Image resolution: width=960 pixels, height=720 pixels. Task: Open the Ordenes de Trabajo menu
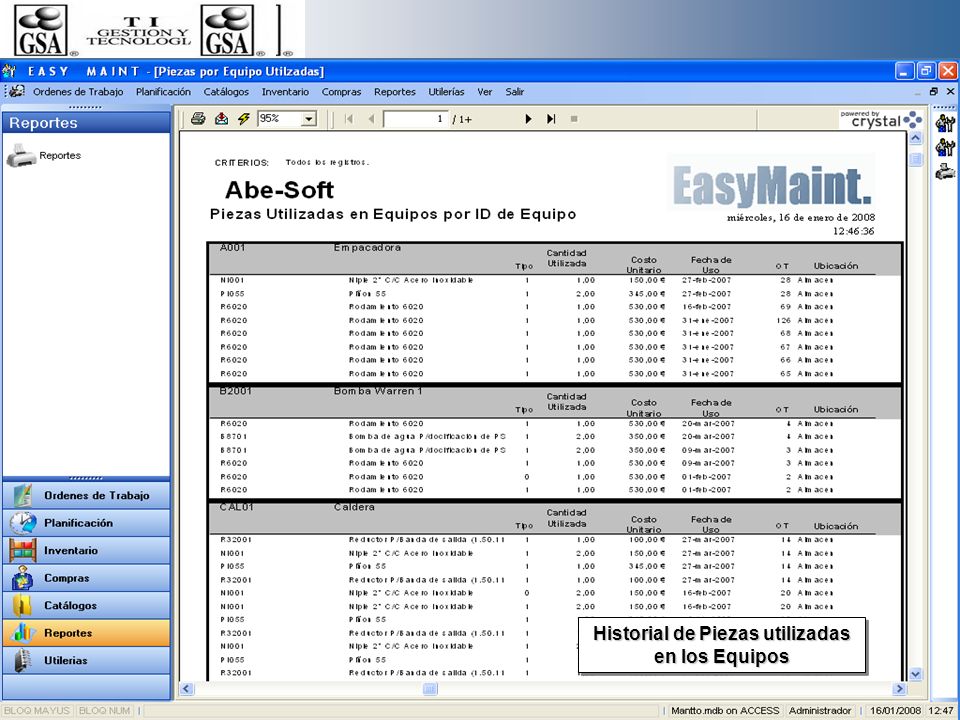pos(78,92)
